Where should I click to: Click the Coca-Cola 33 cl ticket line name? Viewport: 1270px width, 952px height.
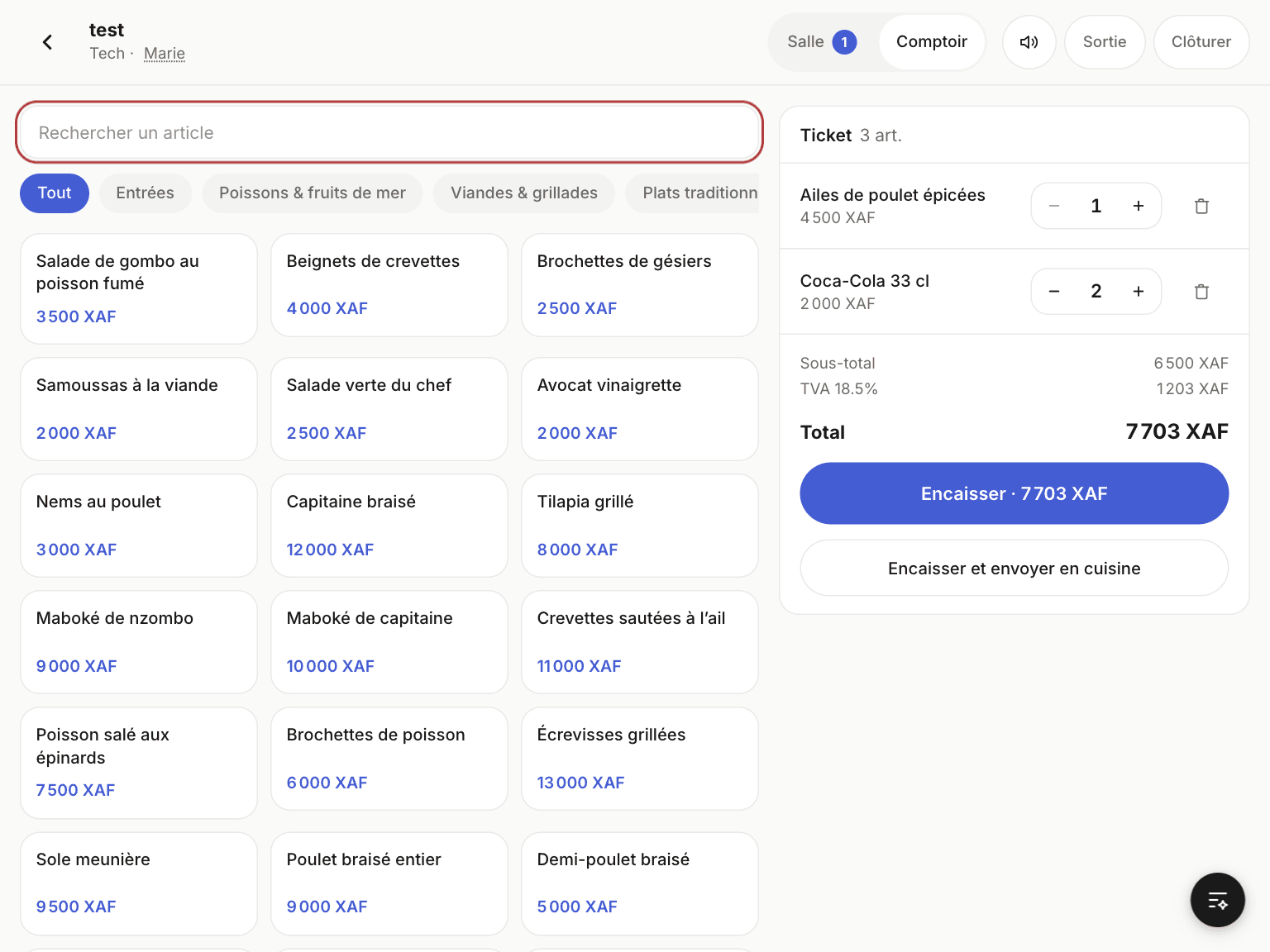point(864,281)
